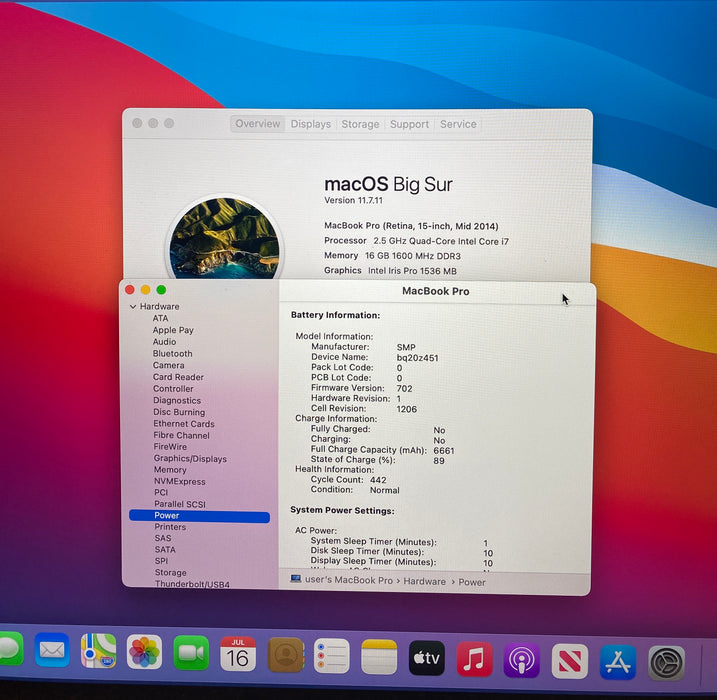Select Printers in the sidebar
717x700 pixels.
(170, 527)
